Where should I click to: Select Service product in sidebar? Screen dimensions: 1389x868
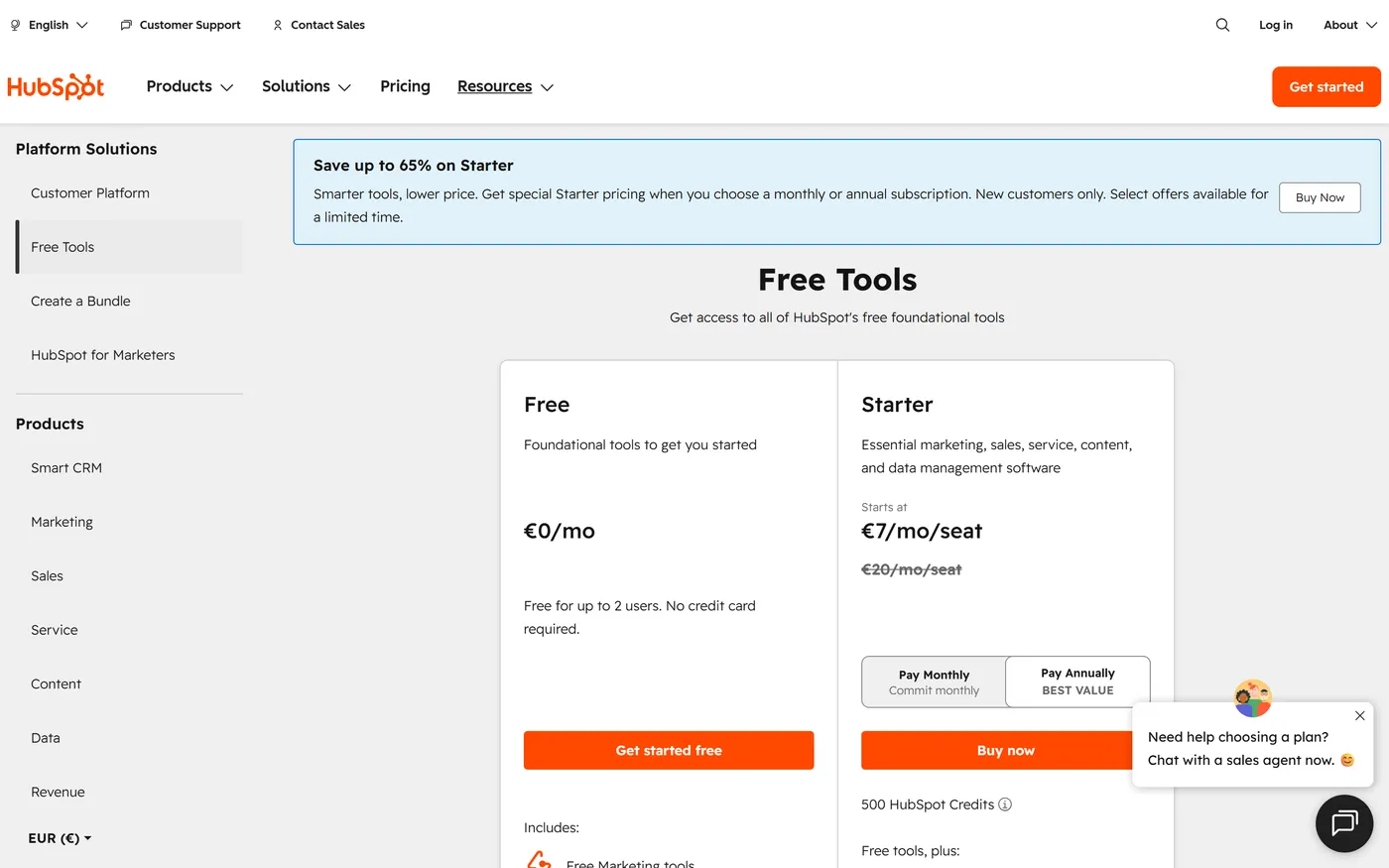(x=129, y=630)
